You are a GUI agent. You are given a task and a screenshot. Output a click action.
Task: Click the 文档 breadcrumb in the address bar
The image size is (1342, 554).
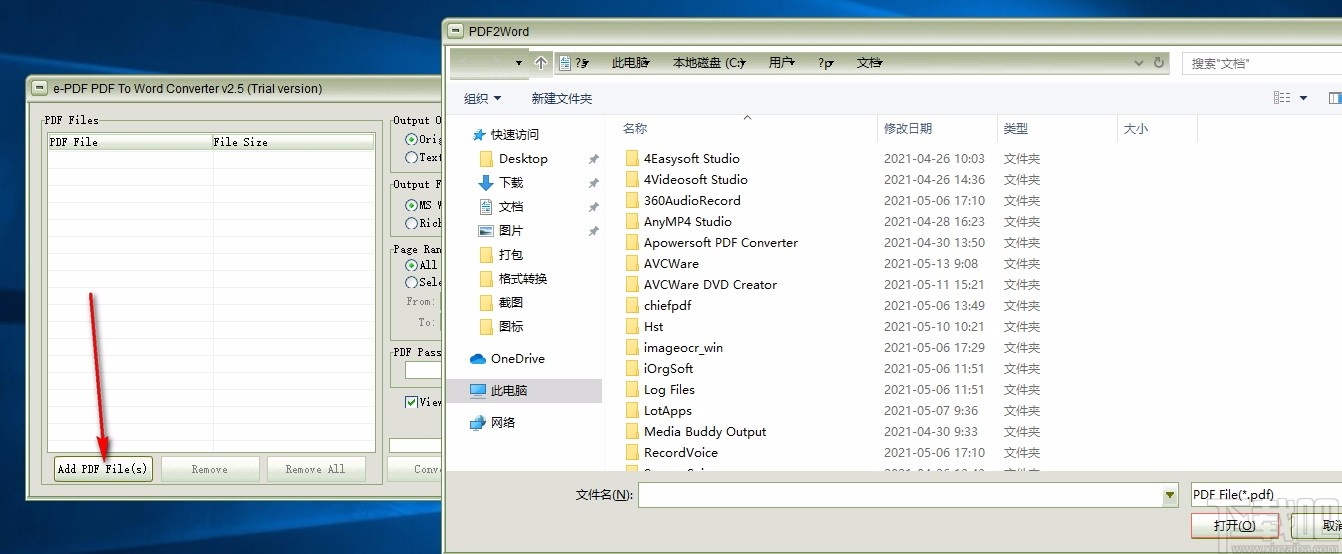(869, 62)
